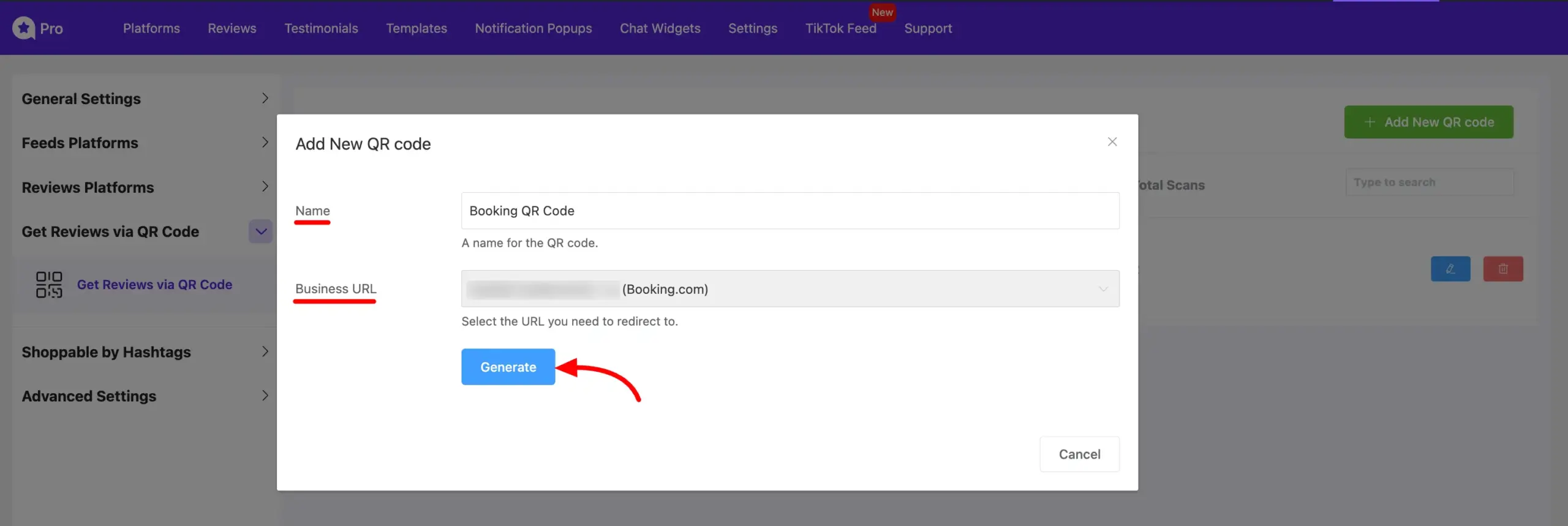Viewport: 1568px width, 526px height.
Task: Click the Type to search field
Action: 1430,182
